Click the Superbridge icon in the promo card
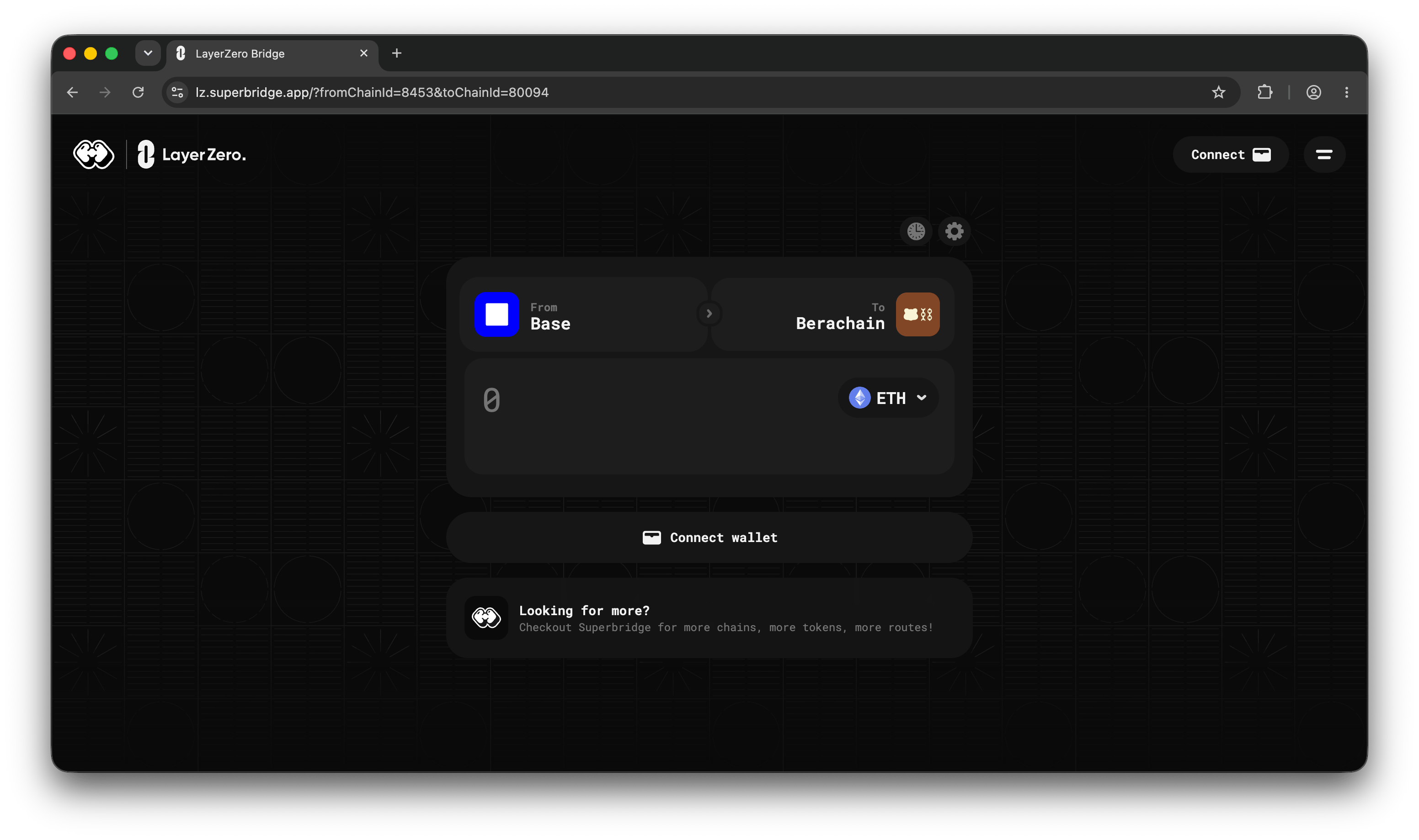The width and height of the screenshot is (1419, 840). pos(486,618)
